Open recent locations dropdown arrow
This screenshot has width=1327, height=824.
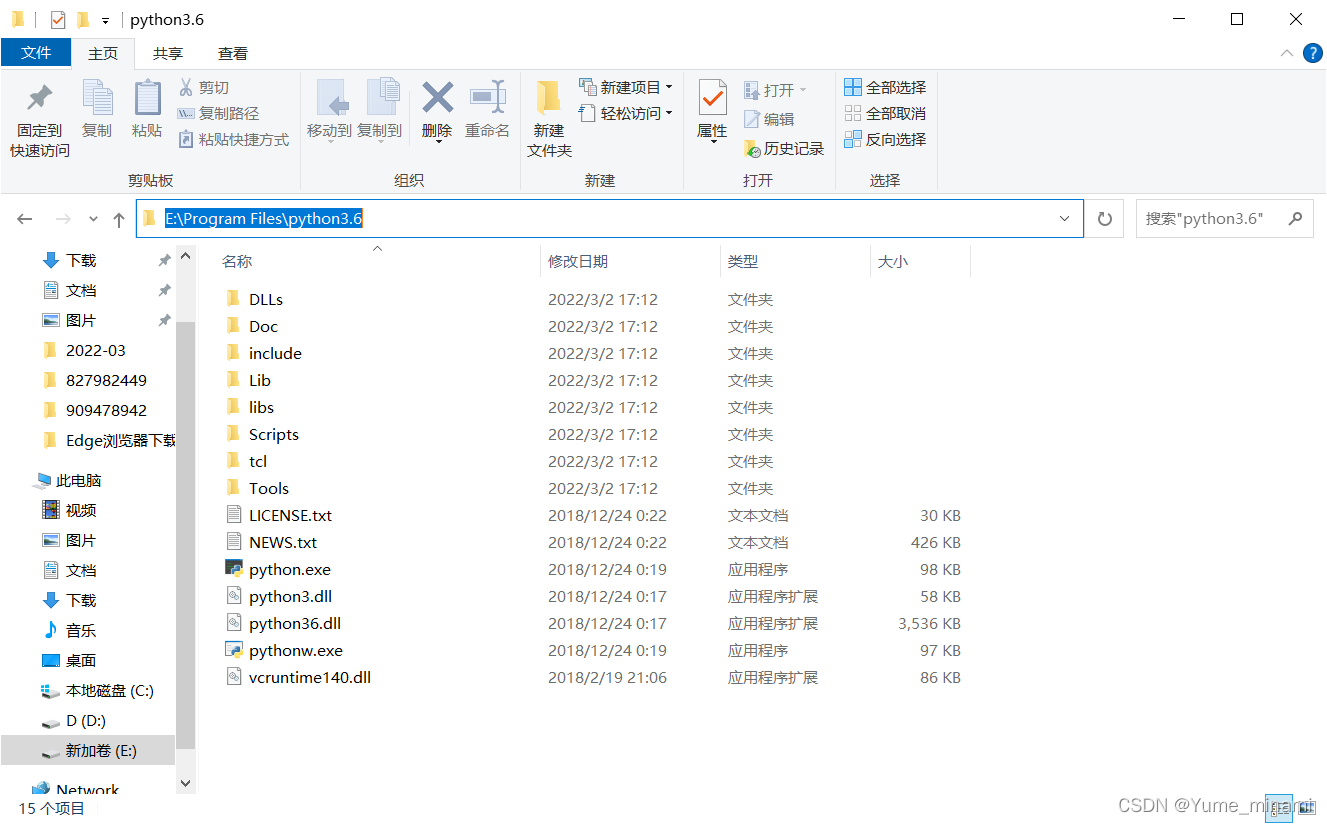tap(93, 219)
